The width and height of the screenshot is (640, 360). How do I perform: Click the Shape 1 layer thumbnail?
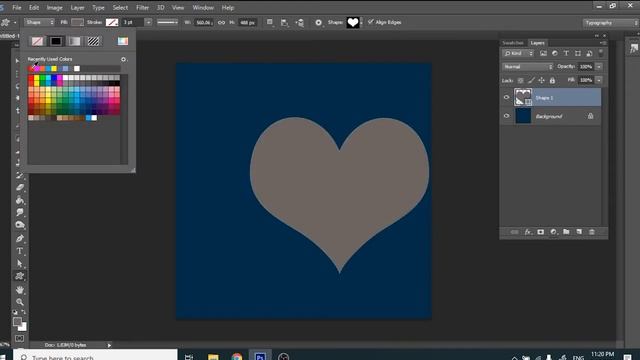(523, 97)
